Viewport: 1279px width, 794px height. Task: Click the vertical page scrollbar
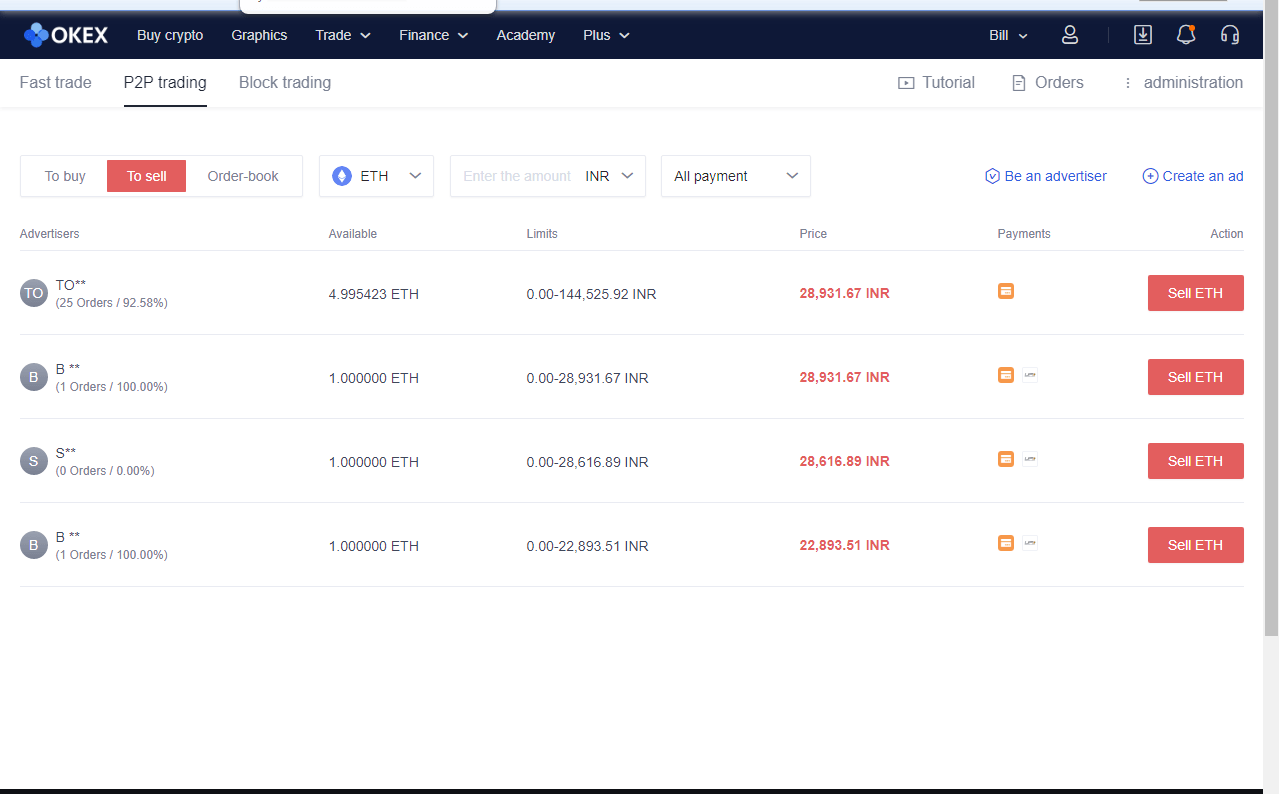tap(1271, 318)
